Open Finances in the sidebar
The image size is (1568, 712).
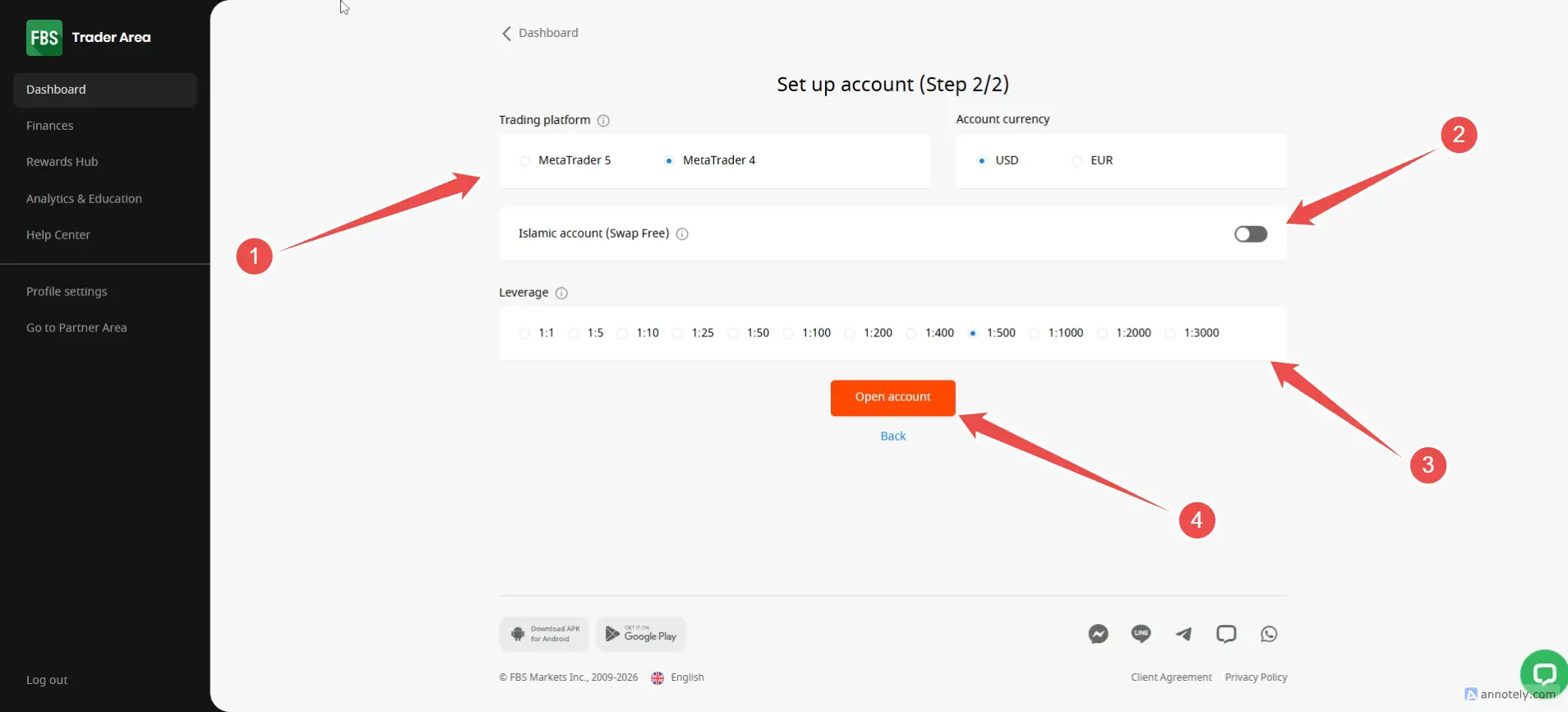pyautogui.click(x=50, y=126)
